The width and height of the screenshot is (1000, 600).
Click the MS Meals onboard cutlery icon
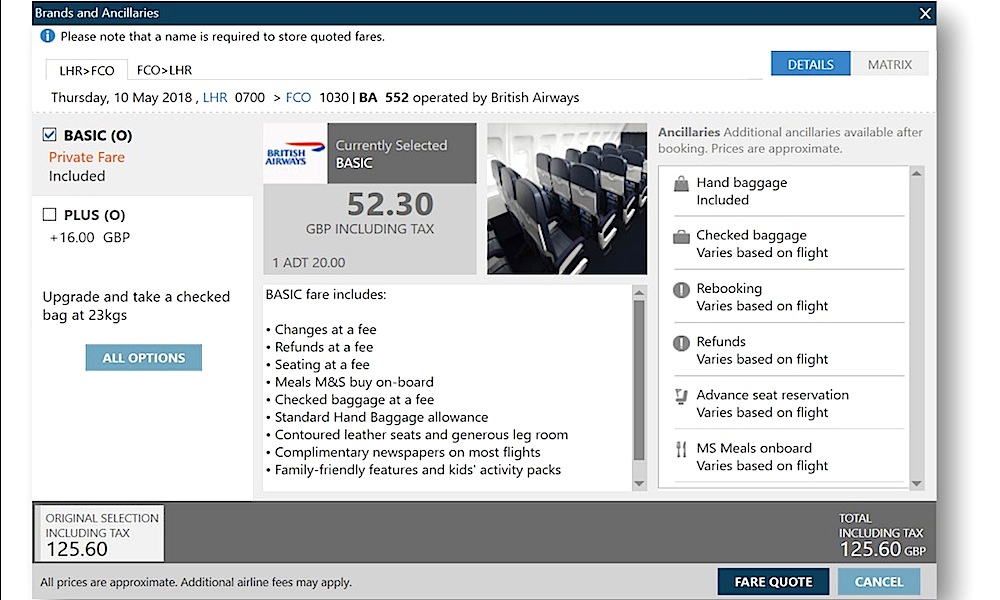point(681,449)
